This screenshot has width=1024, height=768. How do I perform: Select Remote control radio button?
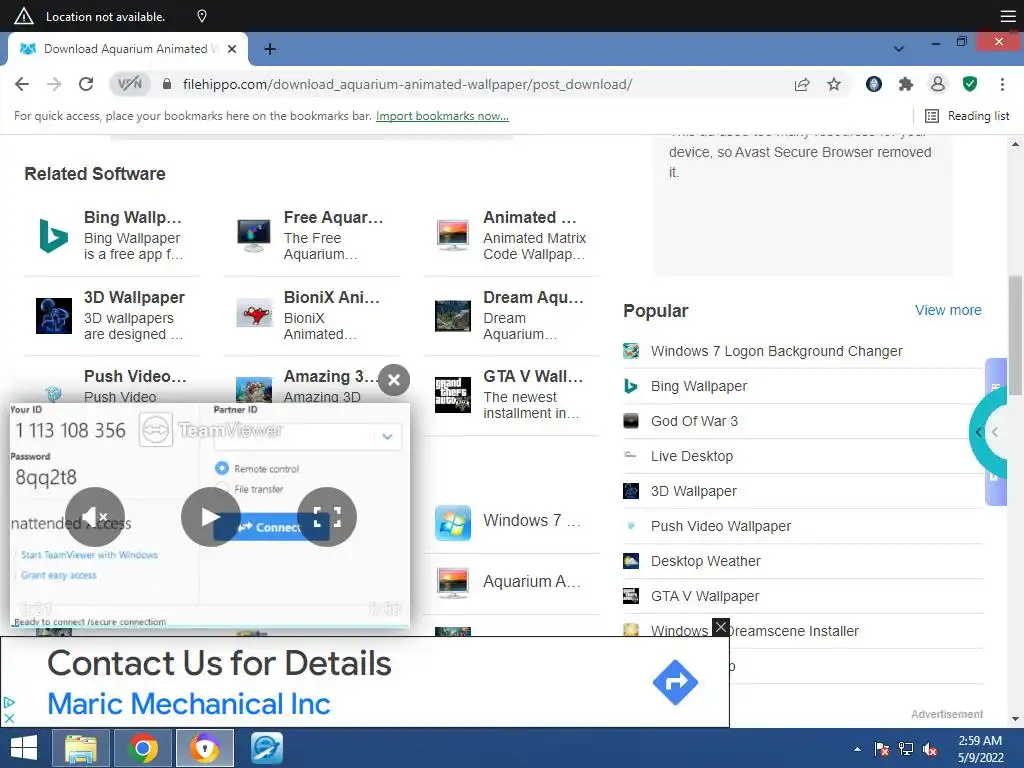(x=222, y=468)
